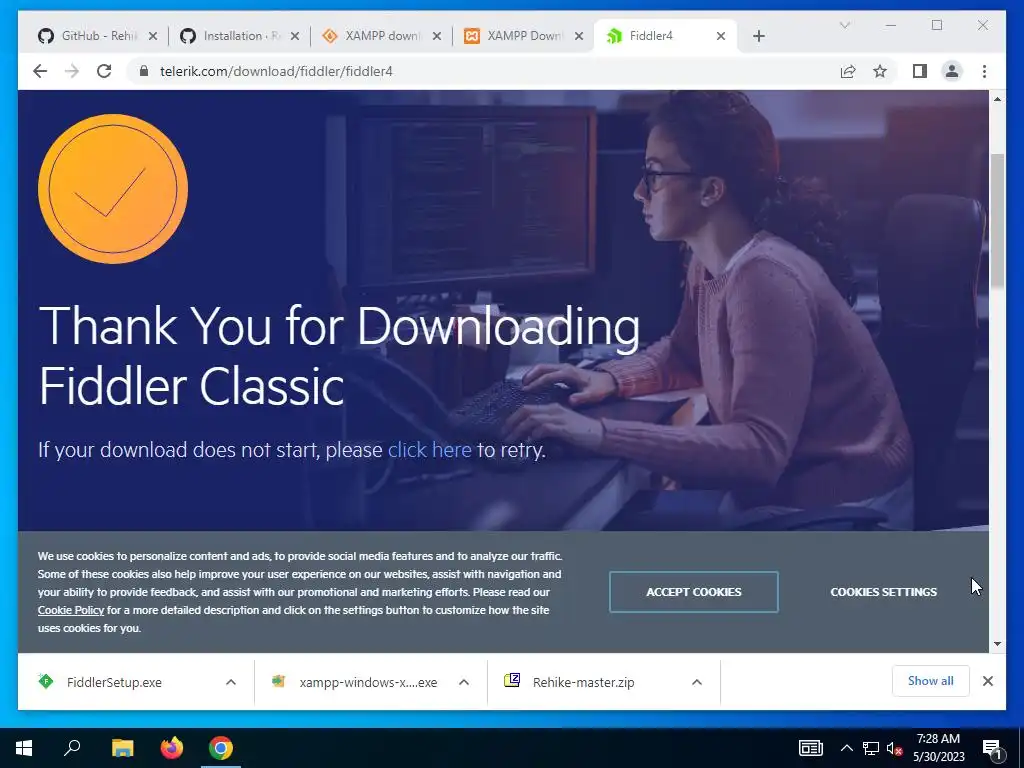Show hidden system tray icons

tap(846, 748)
